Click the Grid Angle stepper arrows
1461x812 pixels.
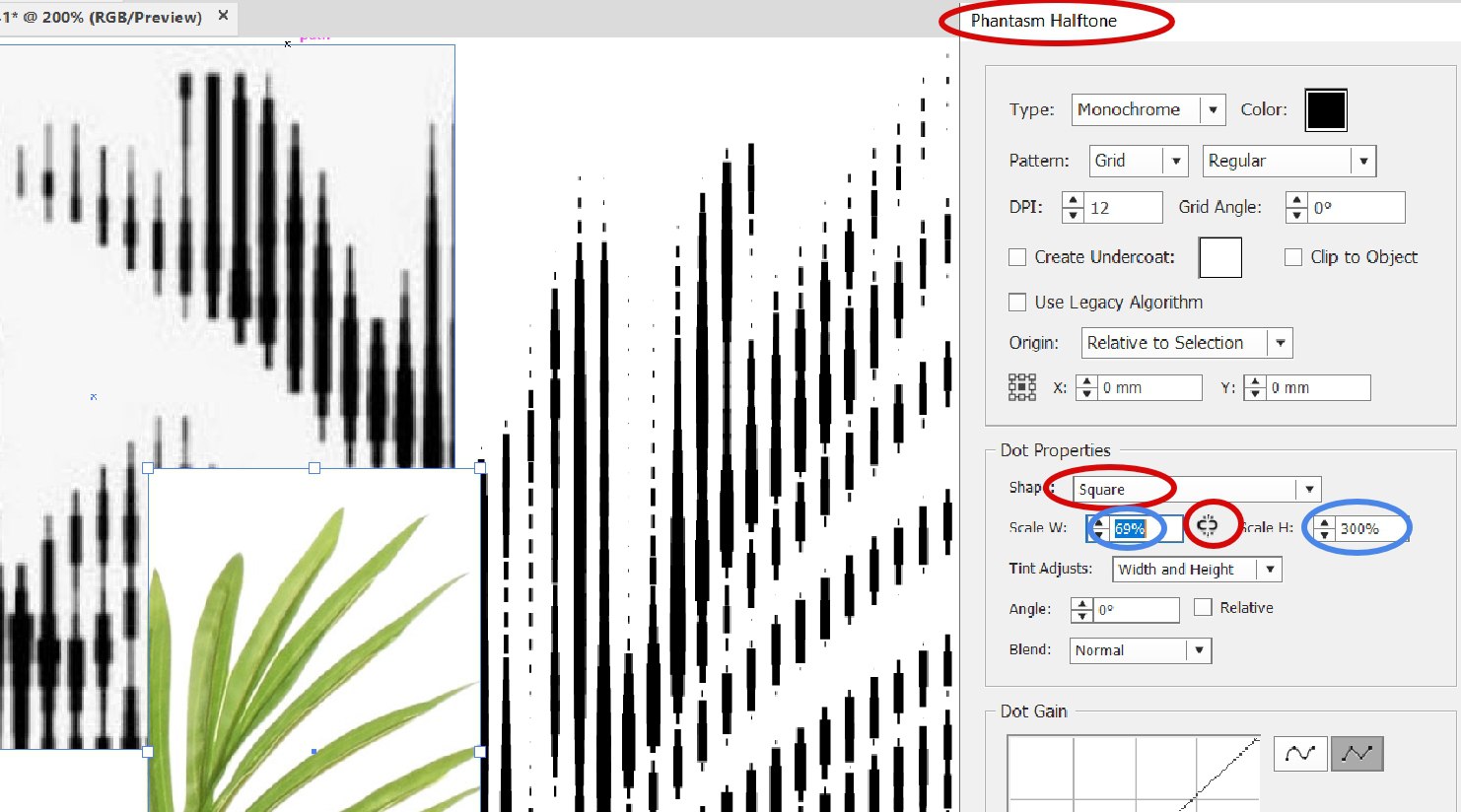1297,208
